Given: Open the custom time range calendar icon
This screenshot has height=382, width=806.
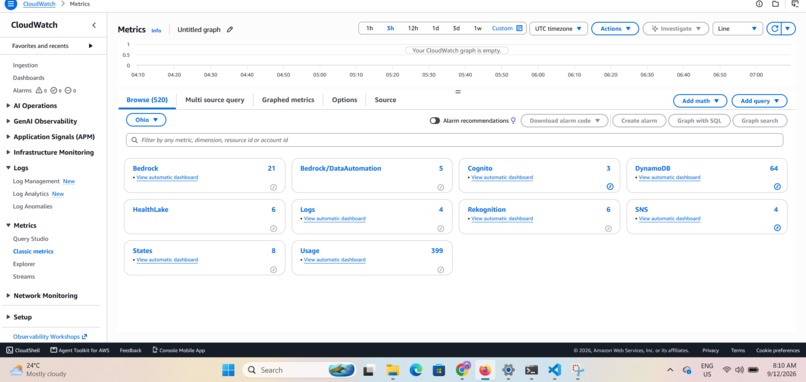Looking at the screenshot, I should [x=519, y=28].
